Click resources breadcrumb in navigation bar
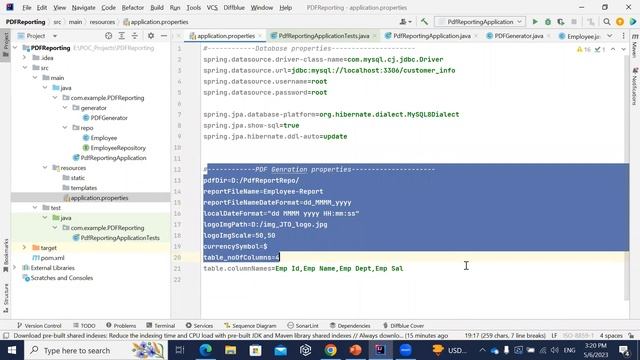 click(x=102, y=22)
